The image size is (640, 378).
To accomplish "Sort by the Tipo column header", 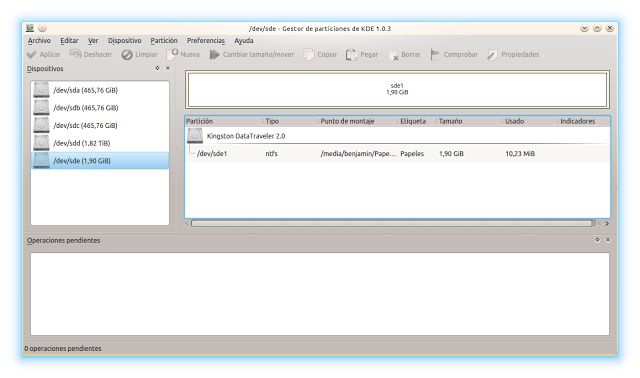I will [290, 121].
